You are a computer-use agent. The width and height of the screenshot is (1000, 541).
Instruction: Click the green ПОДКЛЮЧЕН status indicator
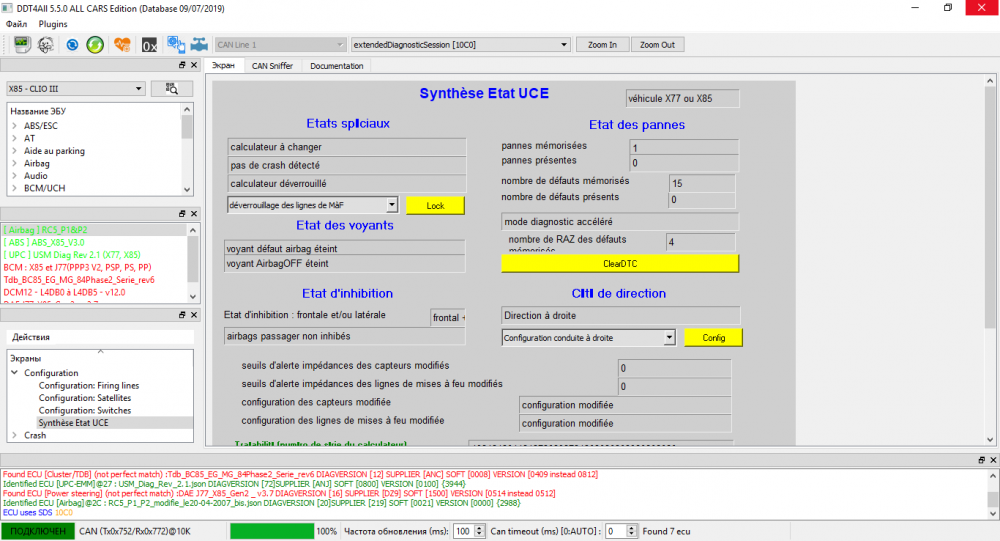[38, 531]
